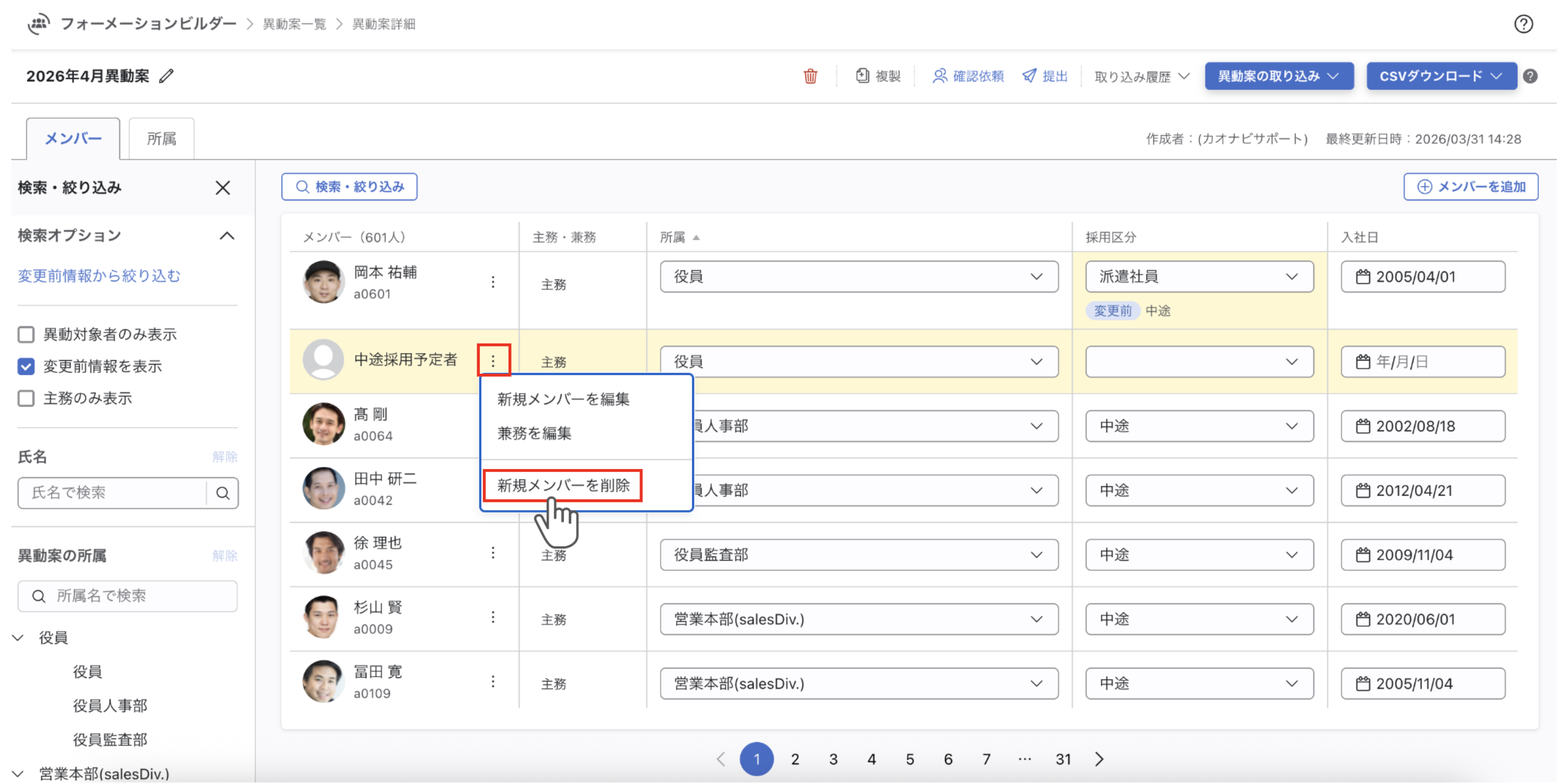This screenshot has width=1567, height=784.
Task: Open the 異動案の取り込み dropdown
Action: pos(1279,76)
